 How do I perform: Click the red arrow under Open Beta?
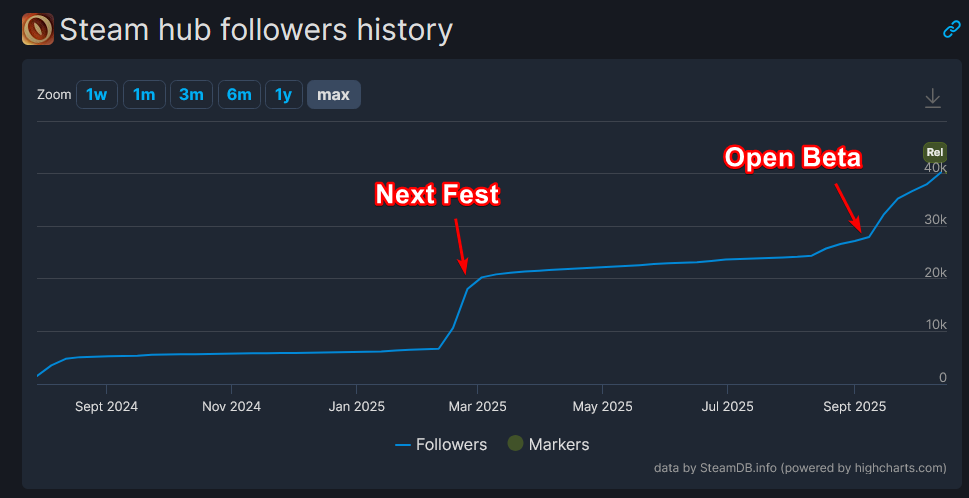coord(846,206)
